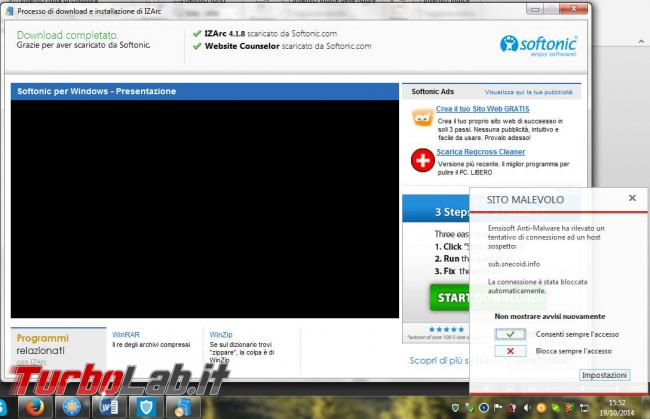Open the clock showing 15:52
The image size is (650, 419).
(x=617, y=408)
